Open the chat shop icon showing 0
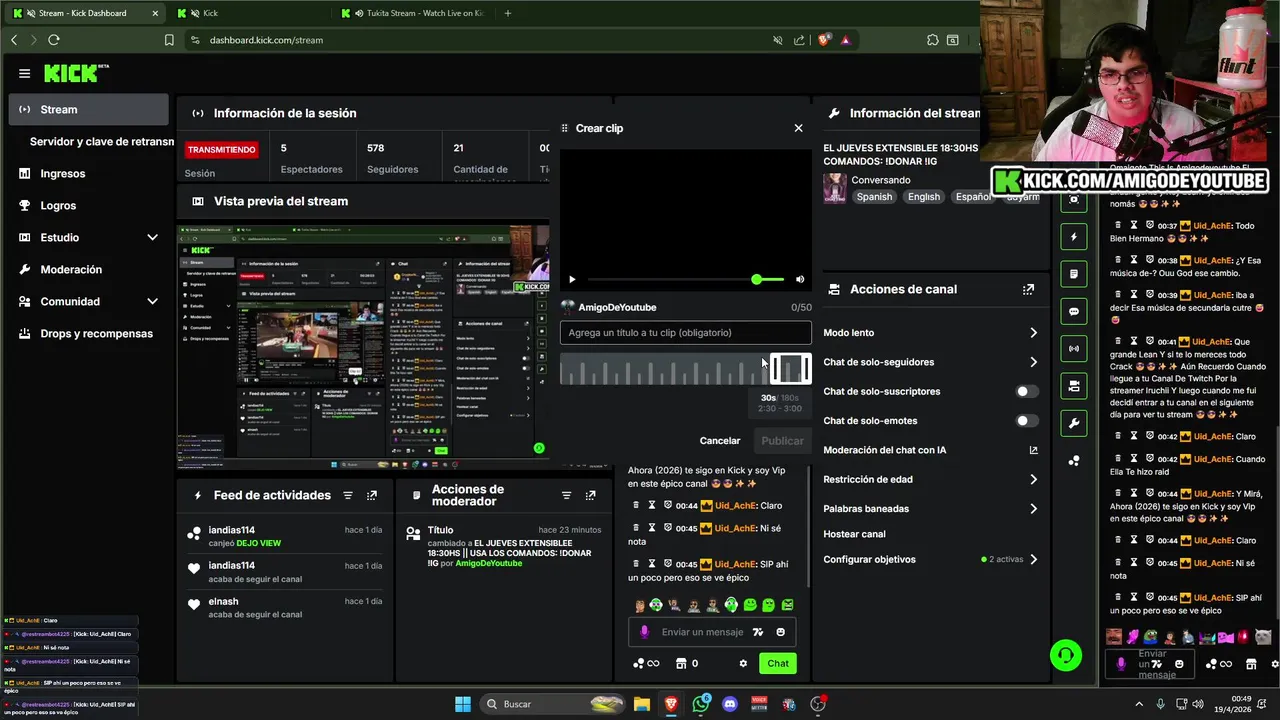The height and width of the screenshot is (720, 1280). coord(687,663)
